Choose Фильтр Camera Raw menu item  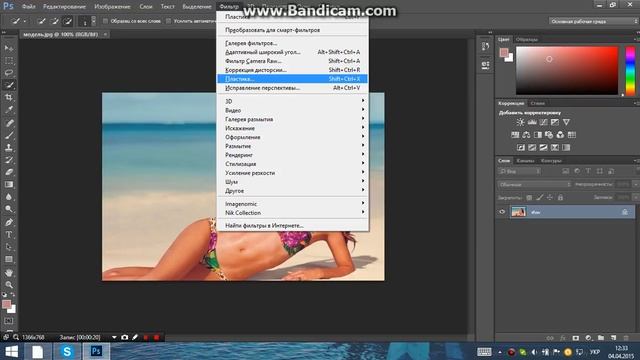click(293, 61)
